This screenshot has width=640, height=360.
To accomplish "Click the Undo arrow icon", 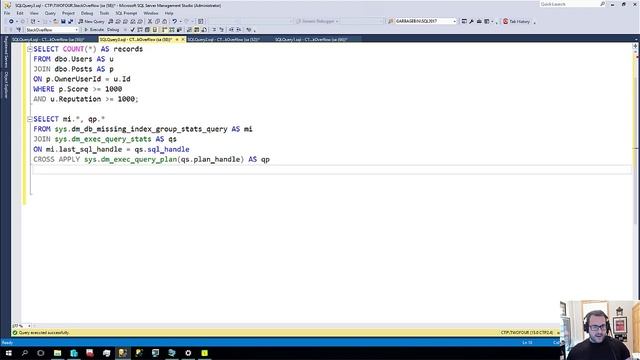I will tap(174, 21).
